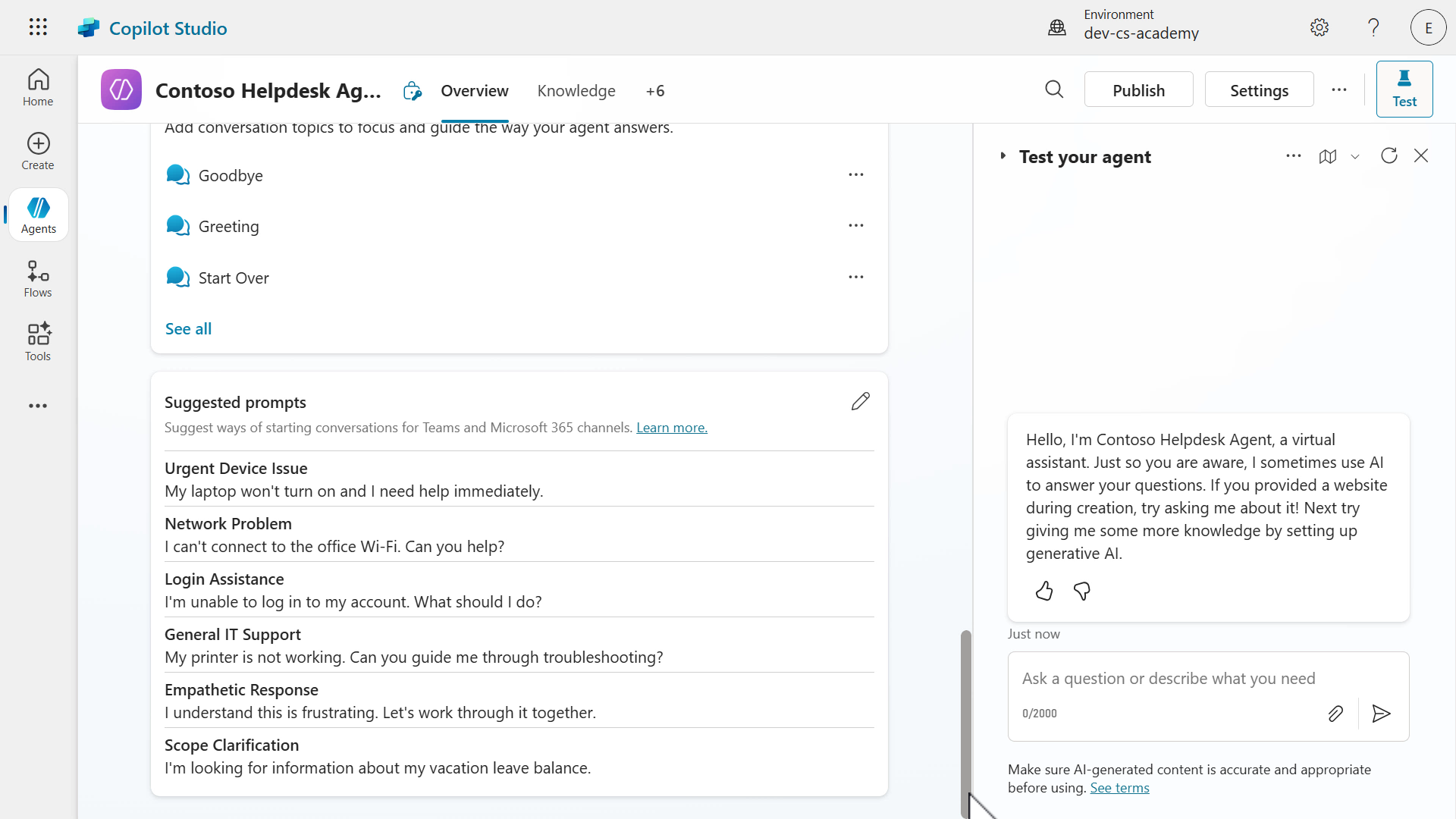
Task: Toggle the Test panel button
Action: click(1404, 89)
